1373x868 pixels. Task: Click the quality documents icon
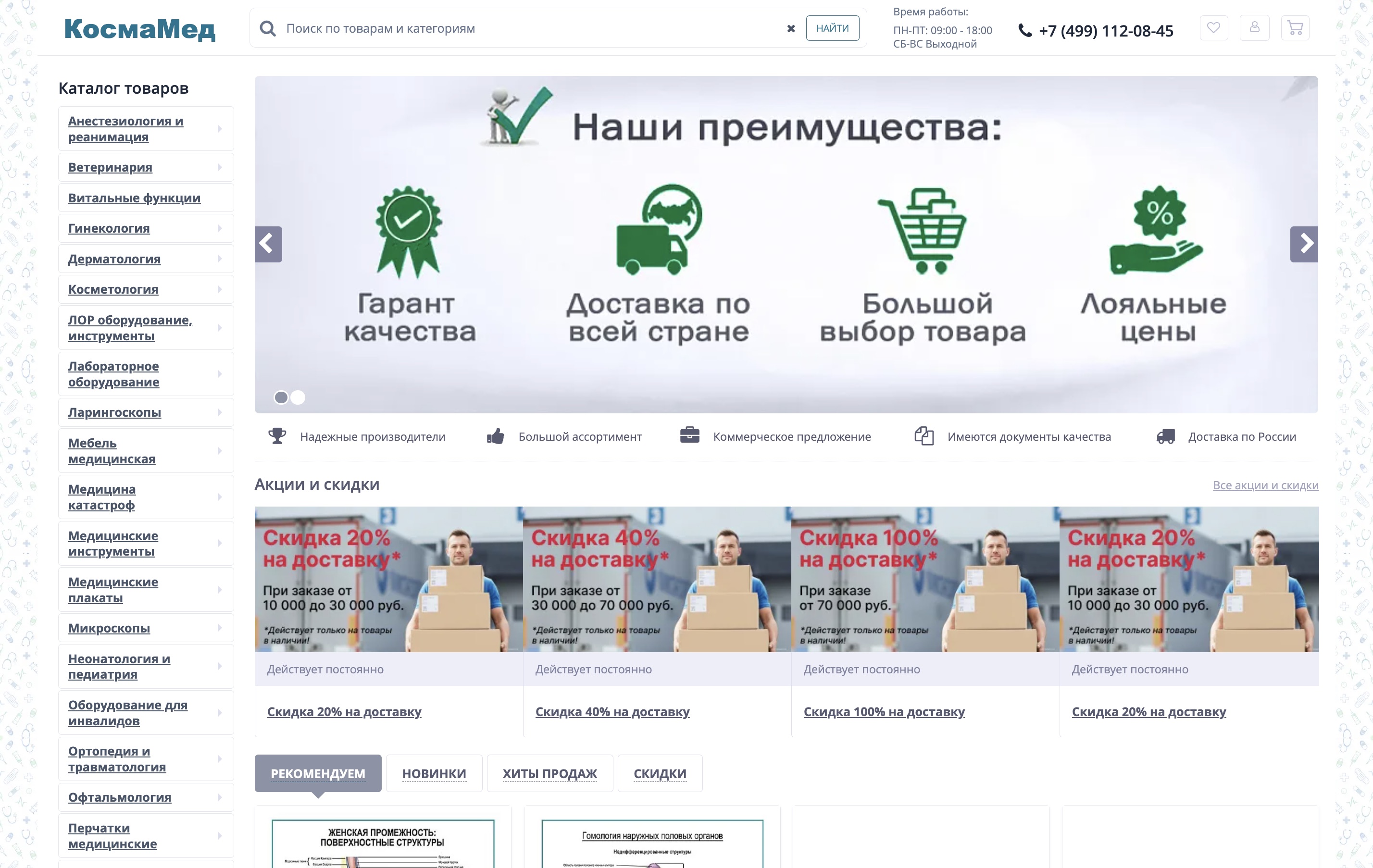(924, 436)
